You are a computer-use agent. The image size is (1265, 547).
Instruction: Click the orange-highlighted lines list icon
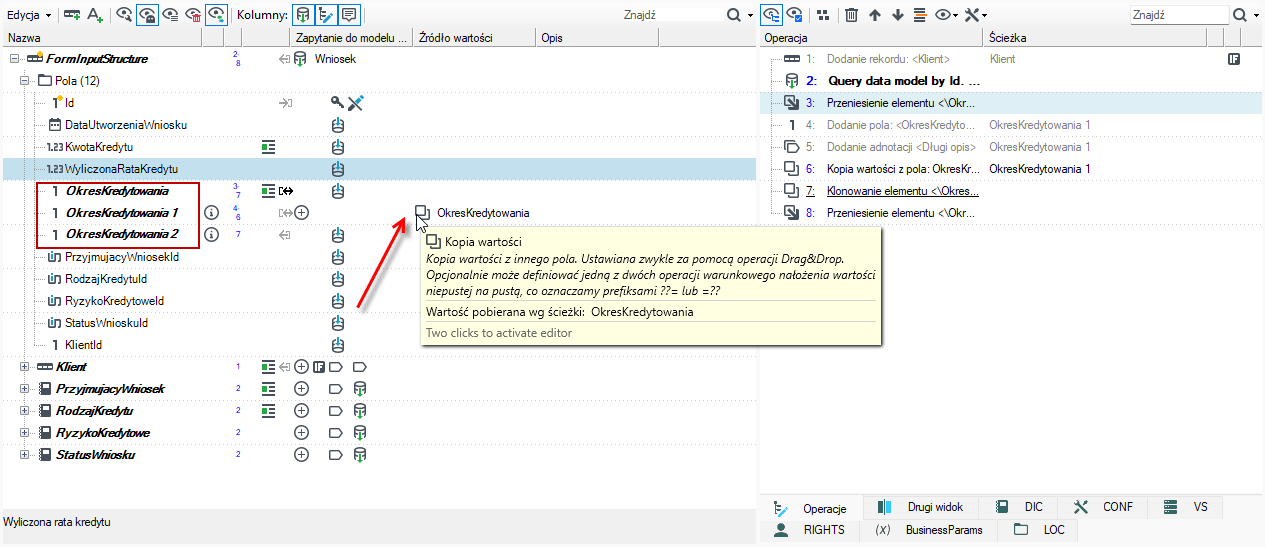920,15
